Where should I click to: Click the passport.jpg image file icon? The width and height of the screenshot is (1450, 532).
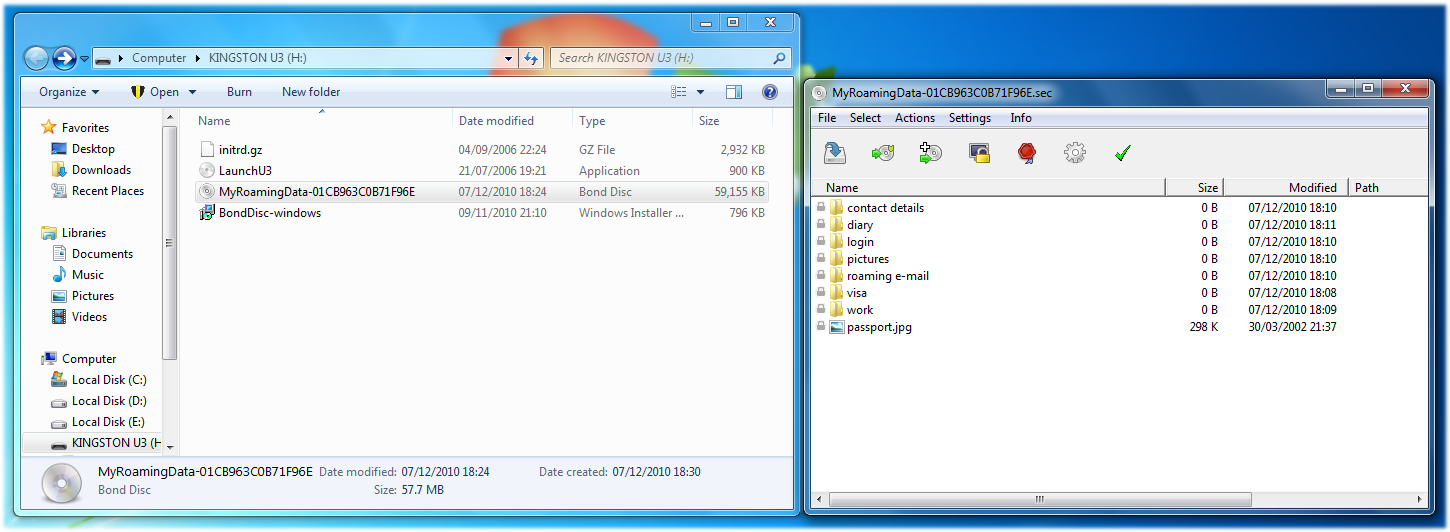pos(837,327)
